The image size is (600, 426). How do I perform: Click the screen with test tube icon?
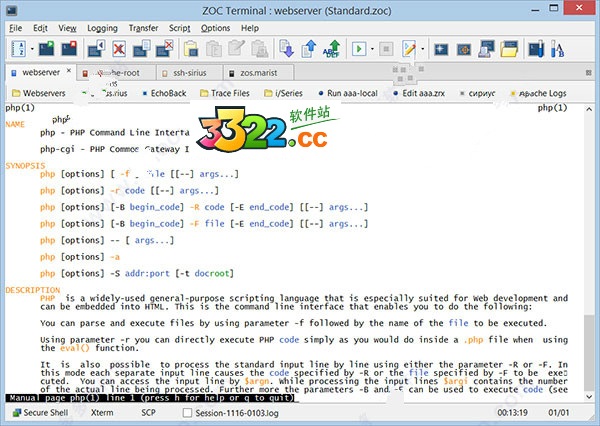536,49
